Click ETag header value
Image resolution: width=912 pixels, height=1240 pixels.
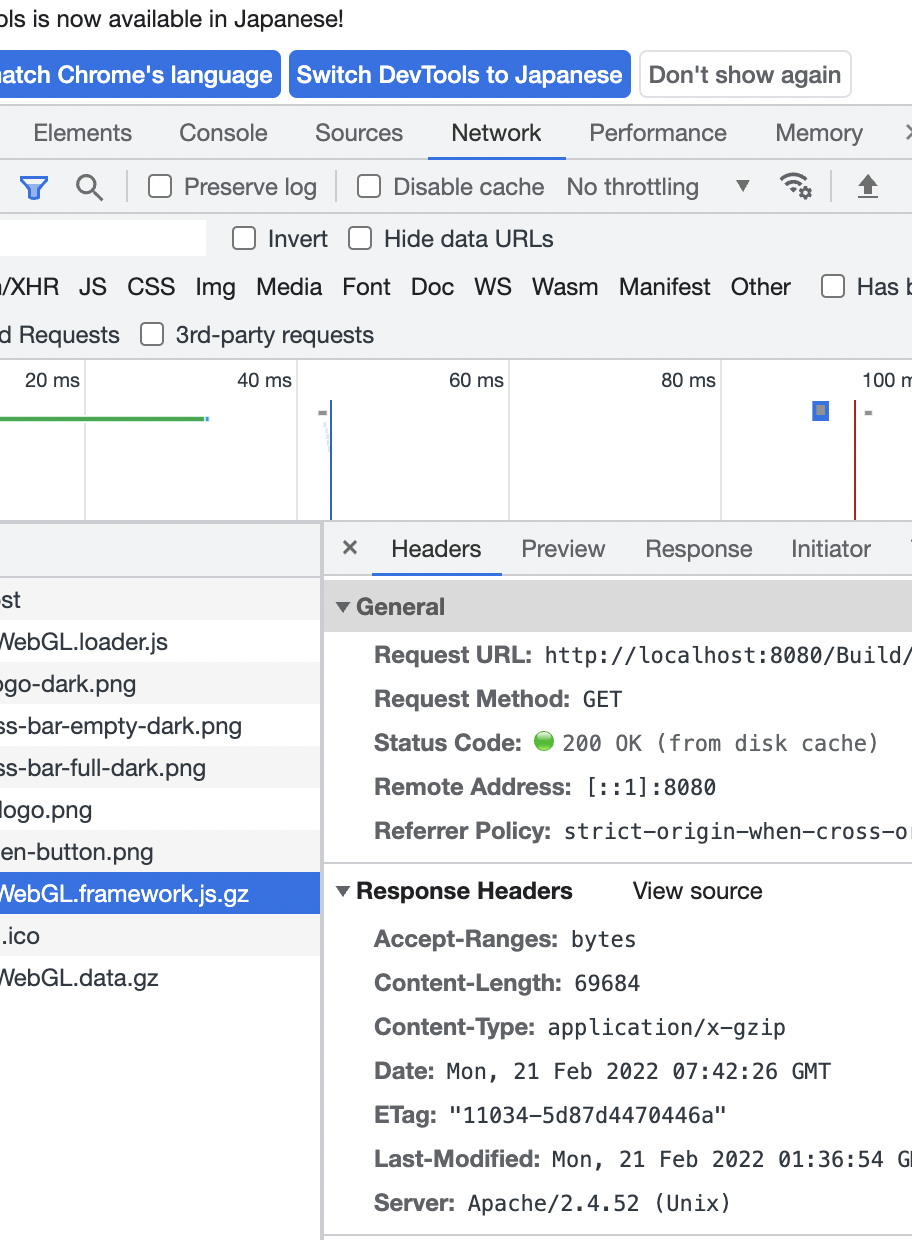click(x=587, y=1115)
